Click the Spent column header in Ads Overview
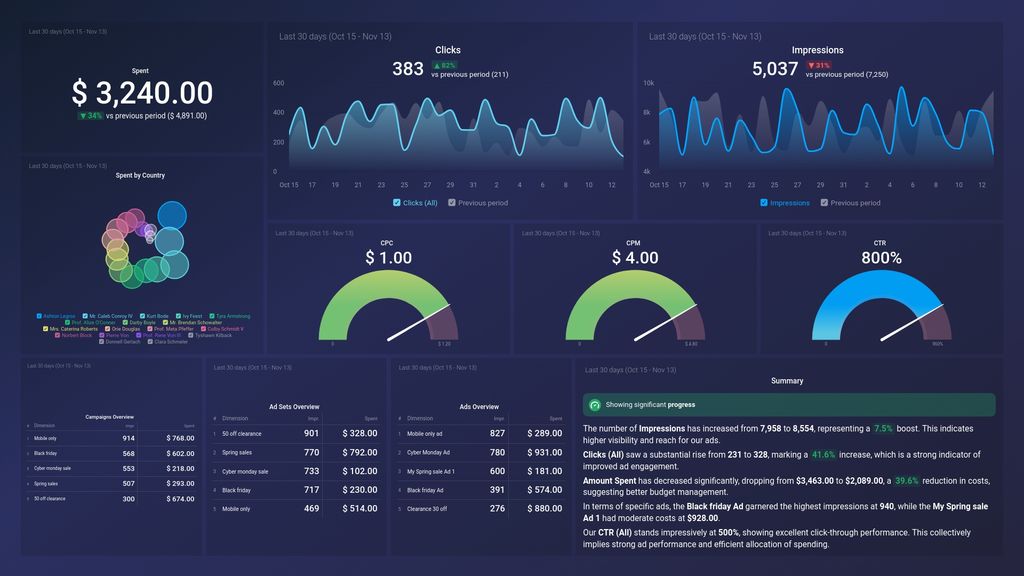Image resolution: width=1024 pixels, height=576 pixels. (x=556, y=418)
